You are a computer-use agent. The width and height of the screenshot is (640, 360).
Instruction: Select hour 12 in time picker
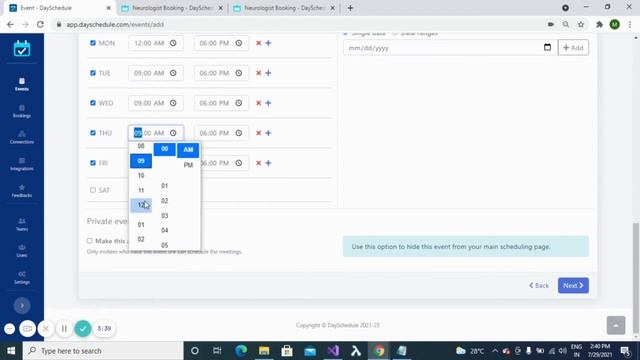[x=141, y=205]
